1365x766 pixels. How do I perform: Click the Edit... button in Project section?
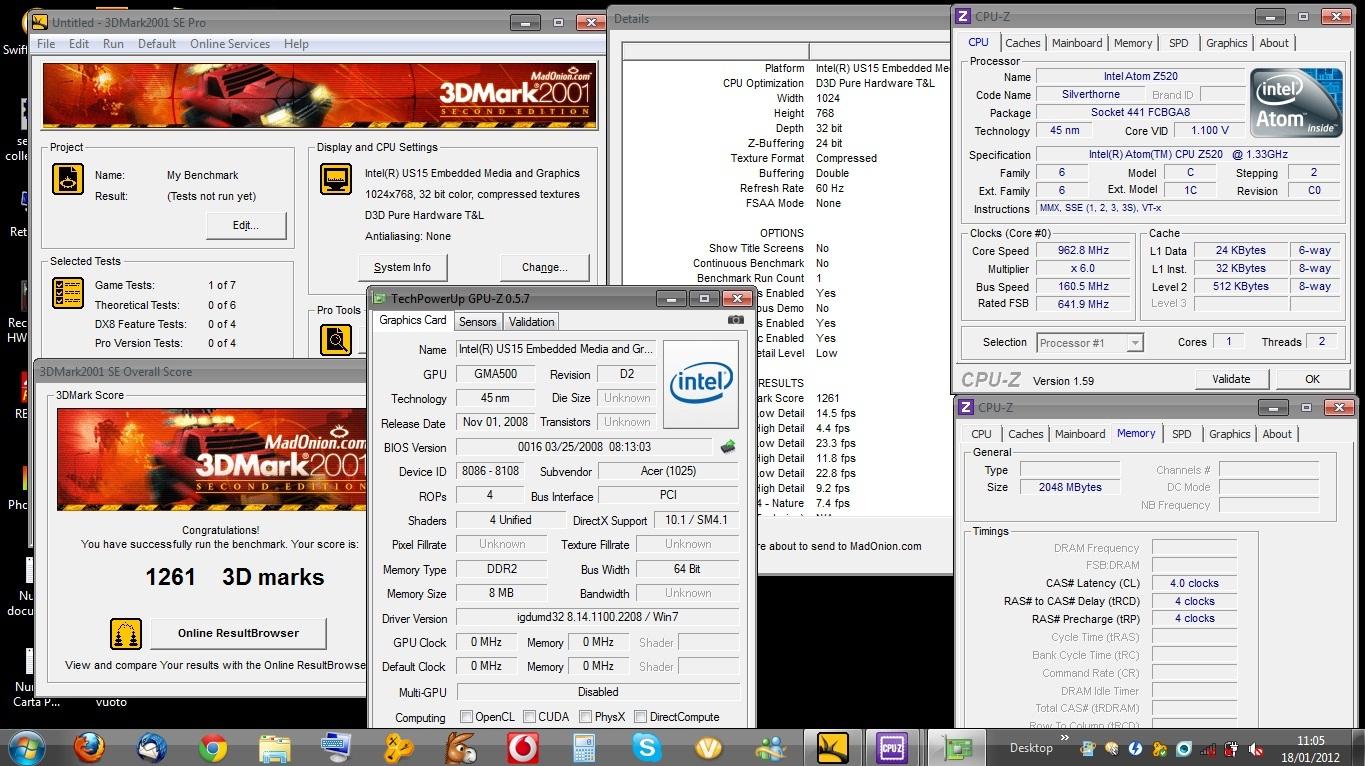coord(246,225)
